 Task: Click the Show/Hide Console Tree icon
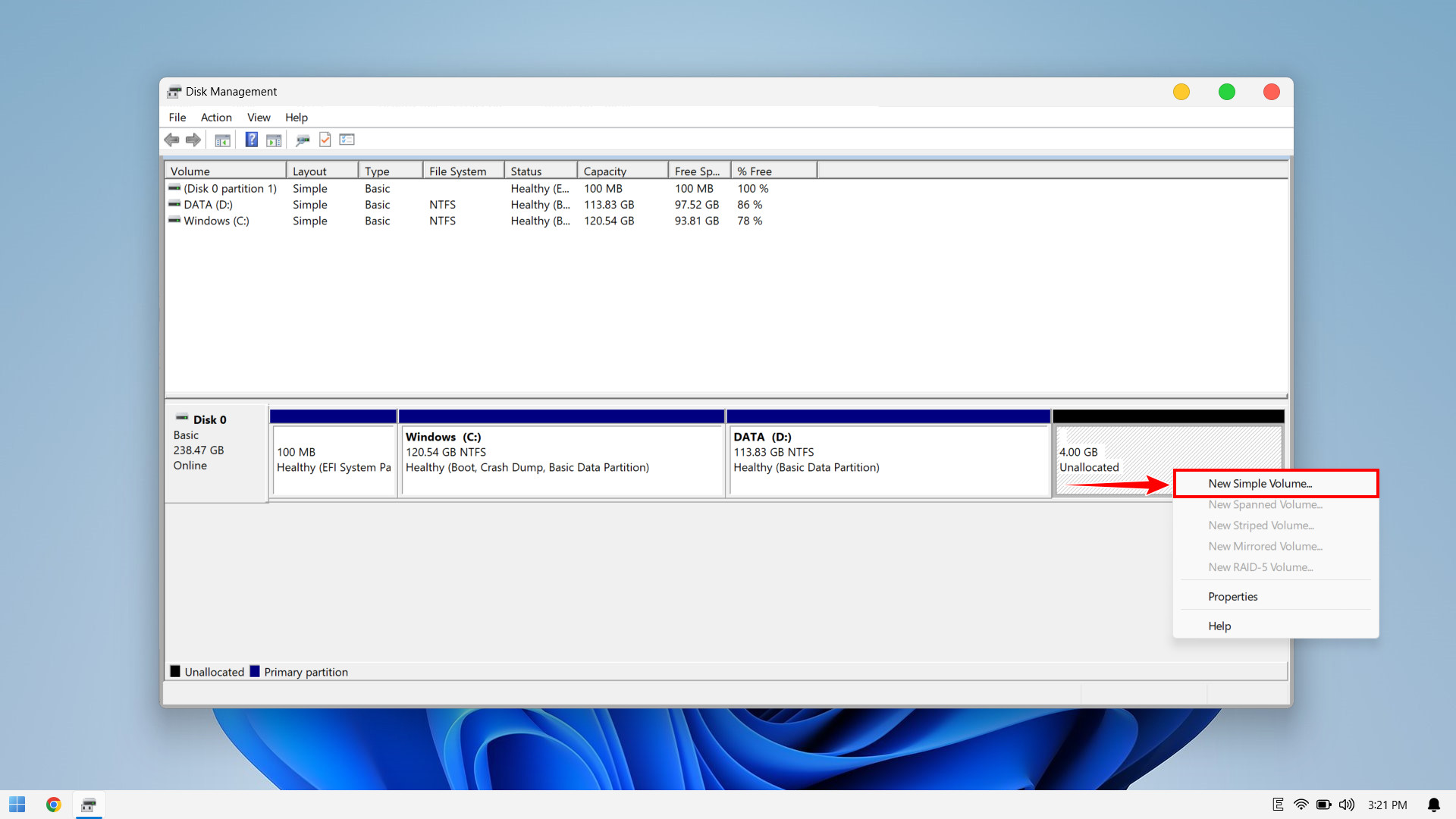point(222,140)
